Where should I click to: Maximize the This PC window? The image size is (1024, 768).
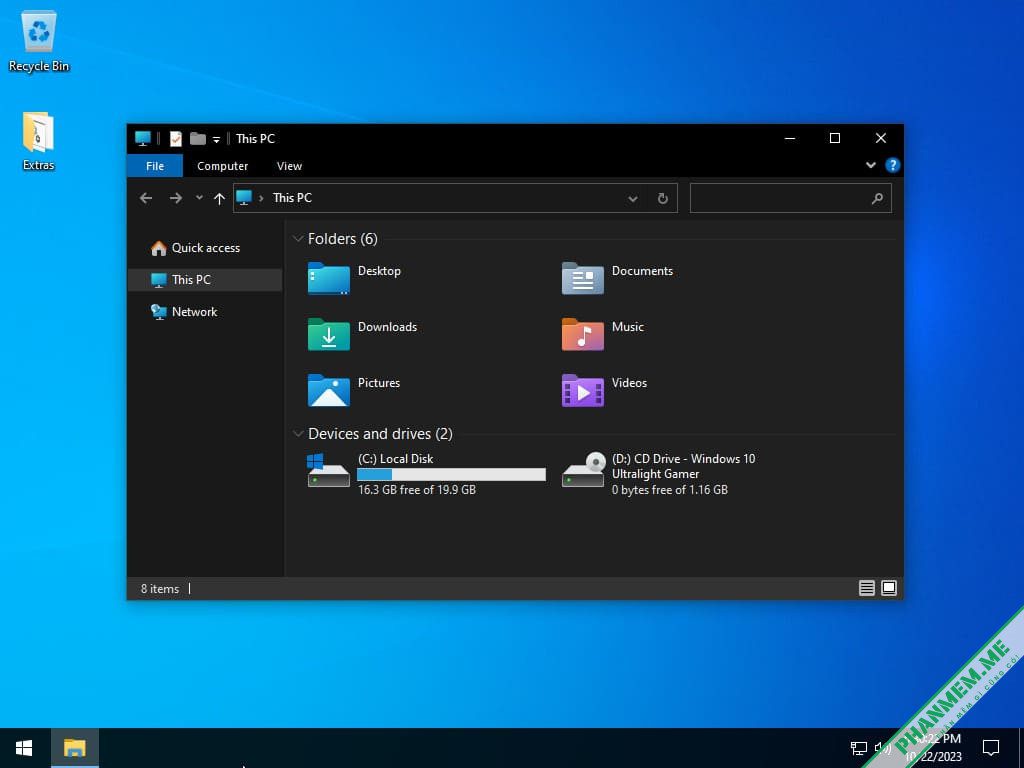click(835, 138)
